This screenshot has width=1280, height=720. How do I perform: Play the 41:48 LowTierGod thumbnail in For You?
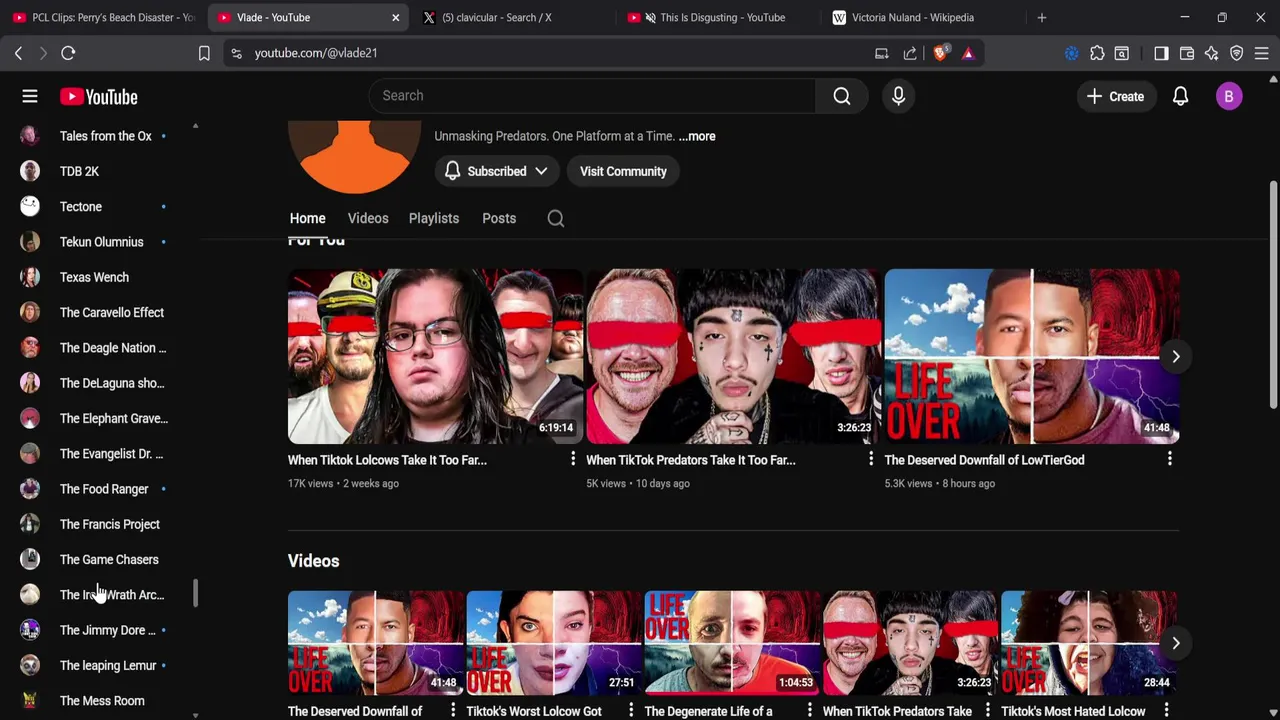(1032, 356)
